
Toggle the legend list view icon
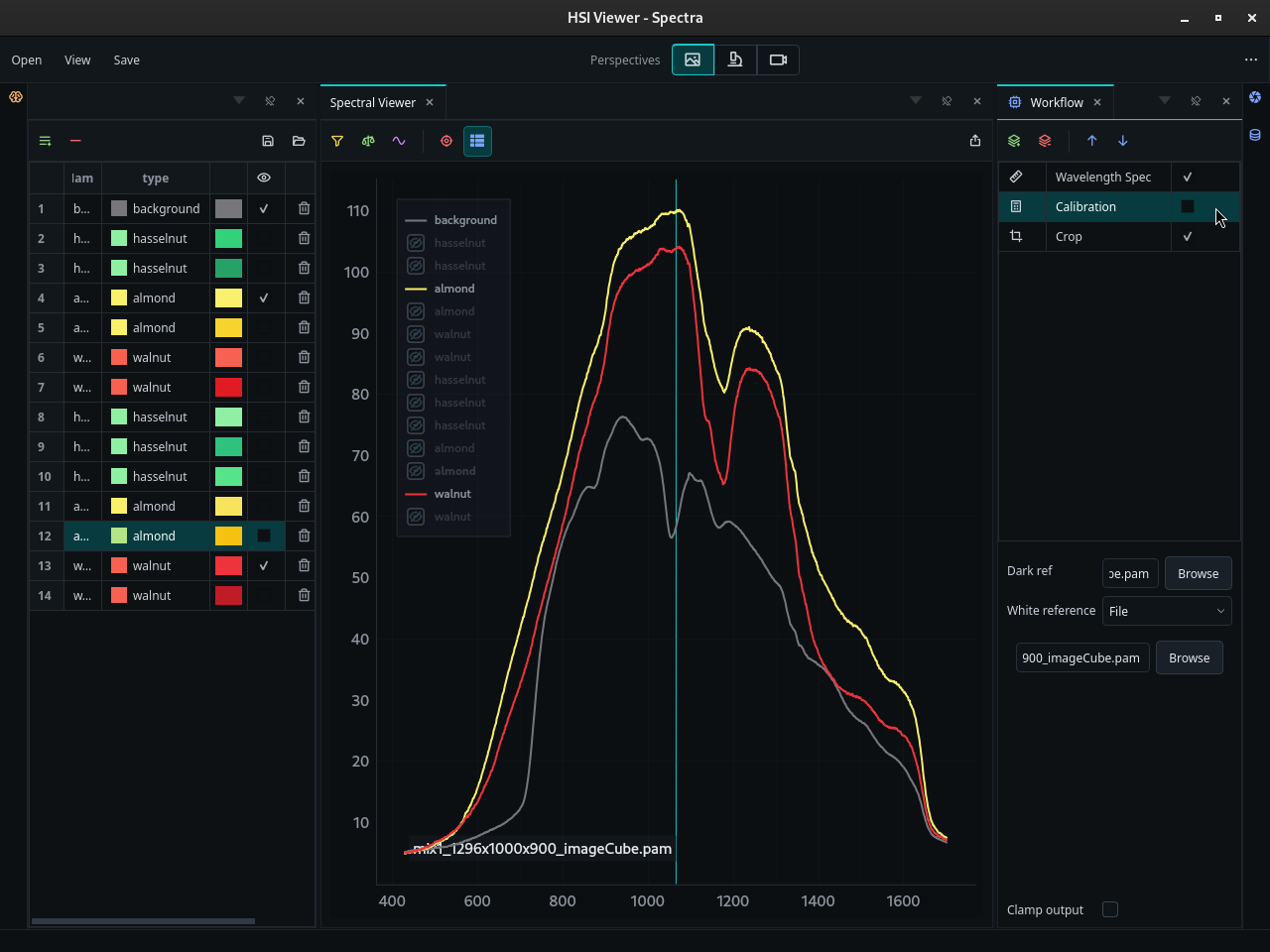[x=477, y=141]
